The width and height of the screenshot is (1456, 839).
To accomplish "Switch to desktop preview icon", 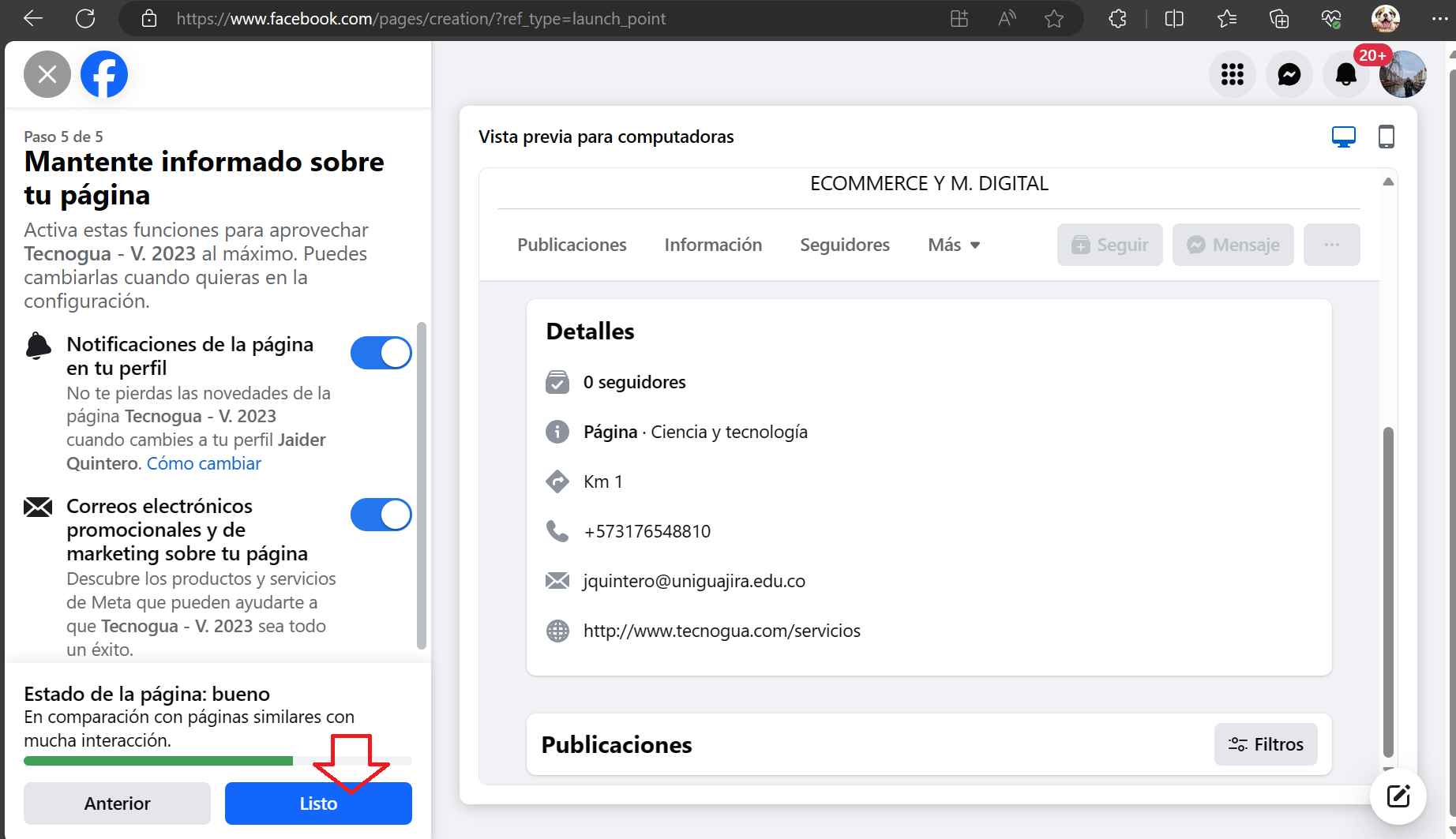I will 1343,137.
